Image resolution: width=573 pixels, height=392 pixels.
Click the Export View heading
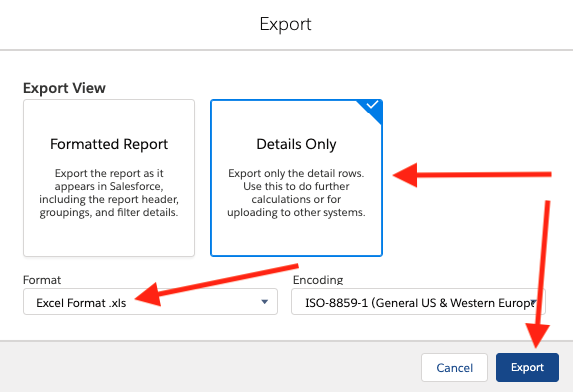pyautogui.click(x=64, y=88)
